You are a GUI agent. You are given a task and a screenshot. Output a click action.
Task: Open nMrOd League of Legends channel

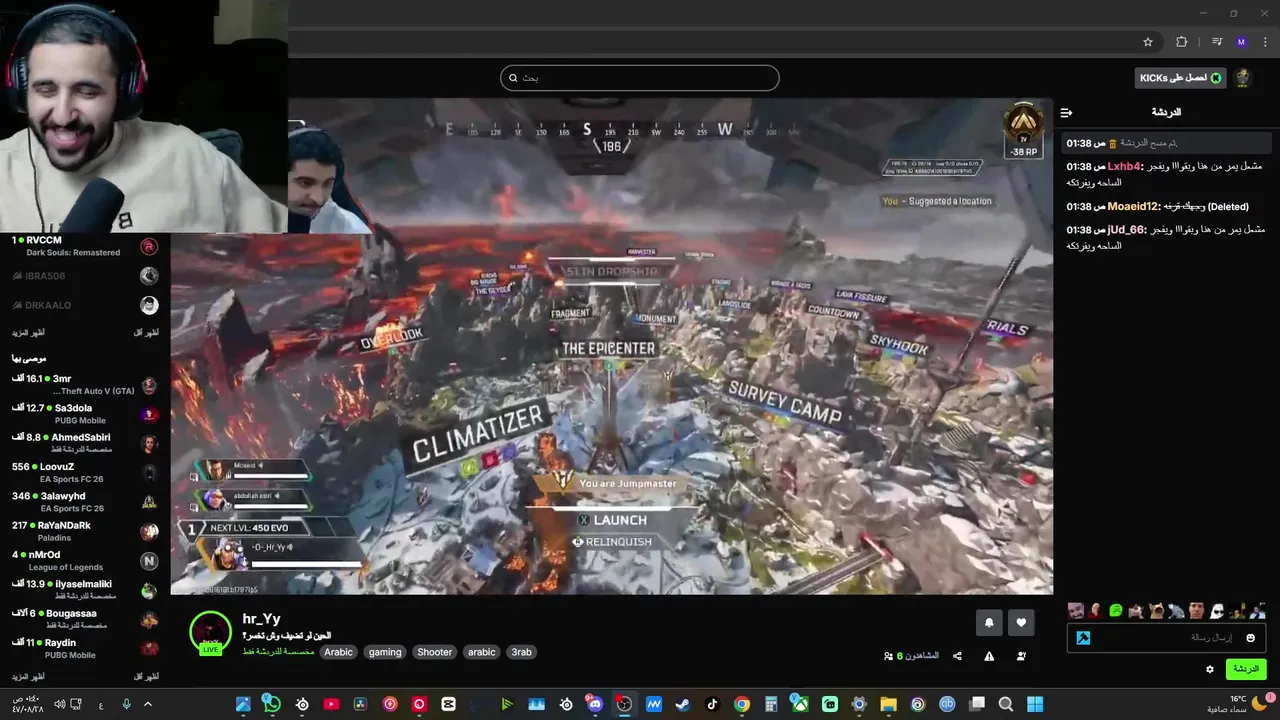coord(85,561)
